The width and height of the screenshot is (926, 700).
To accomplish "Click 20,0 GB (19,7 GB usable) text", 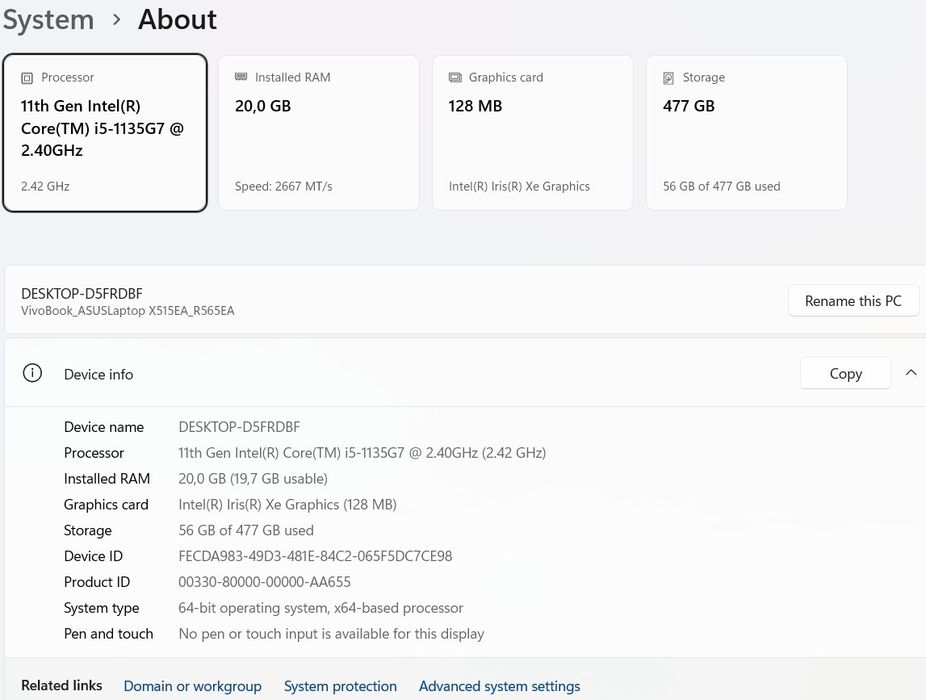I will click(x=253, y=478).
